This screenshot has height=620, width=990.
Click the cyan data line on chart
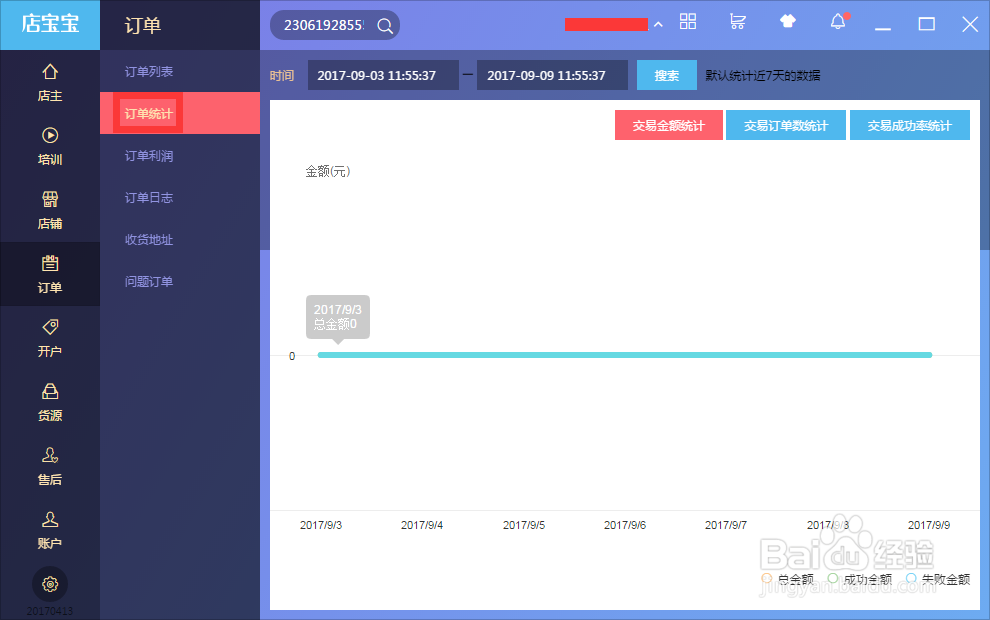[624, 355]
